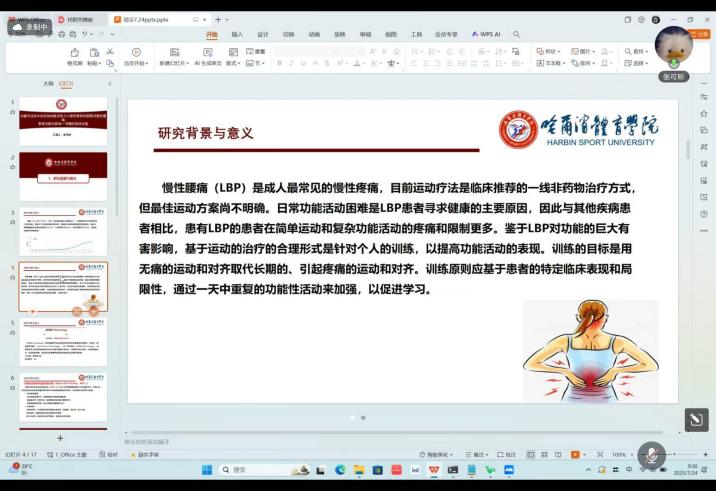Click the orange Share button
This screenshot has height=491, width=716.
tap(700, 34)
